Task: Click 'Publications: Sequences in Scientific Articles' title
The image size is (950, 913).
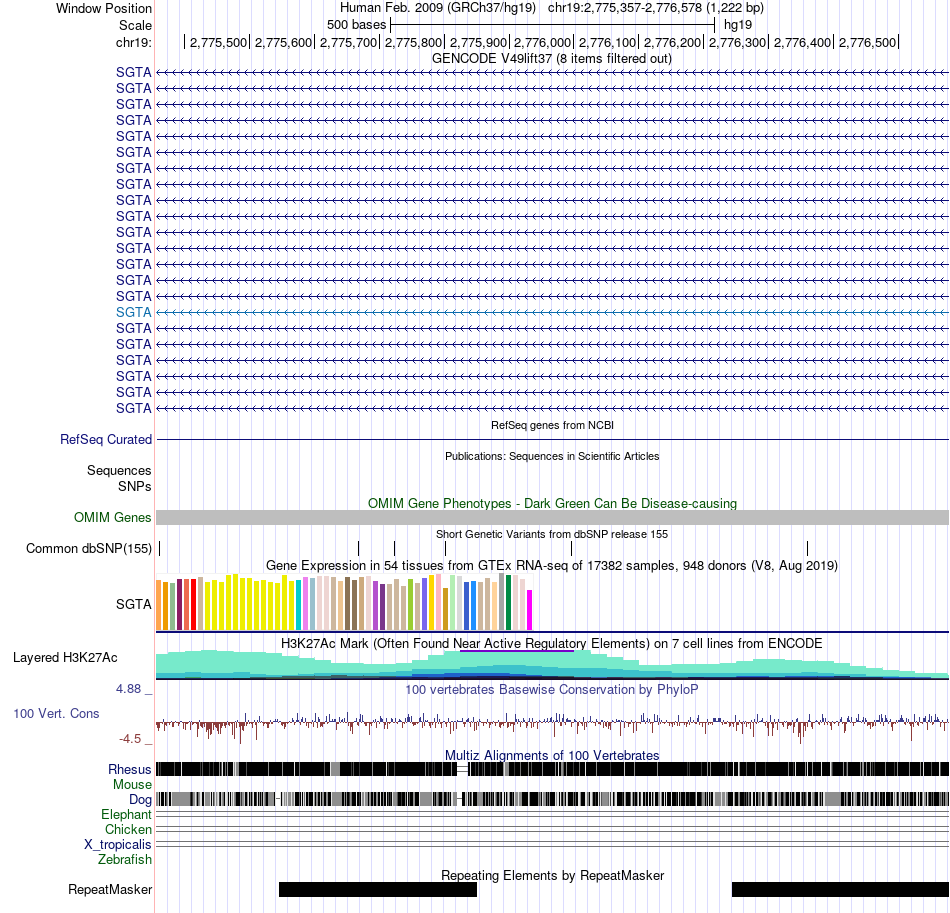Action: (552, 456)
